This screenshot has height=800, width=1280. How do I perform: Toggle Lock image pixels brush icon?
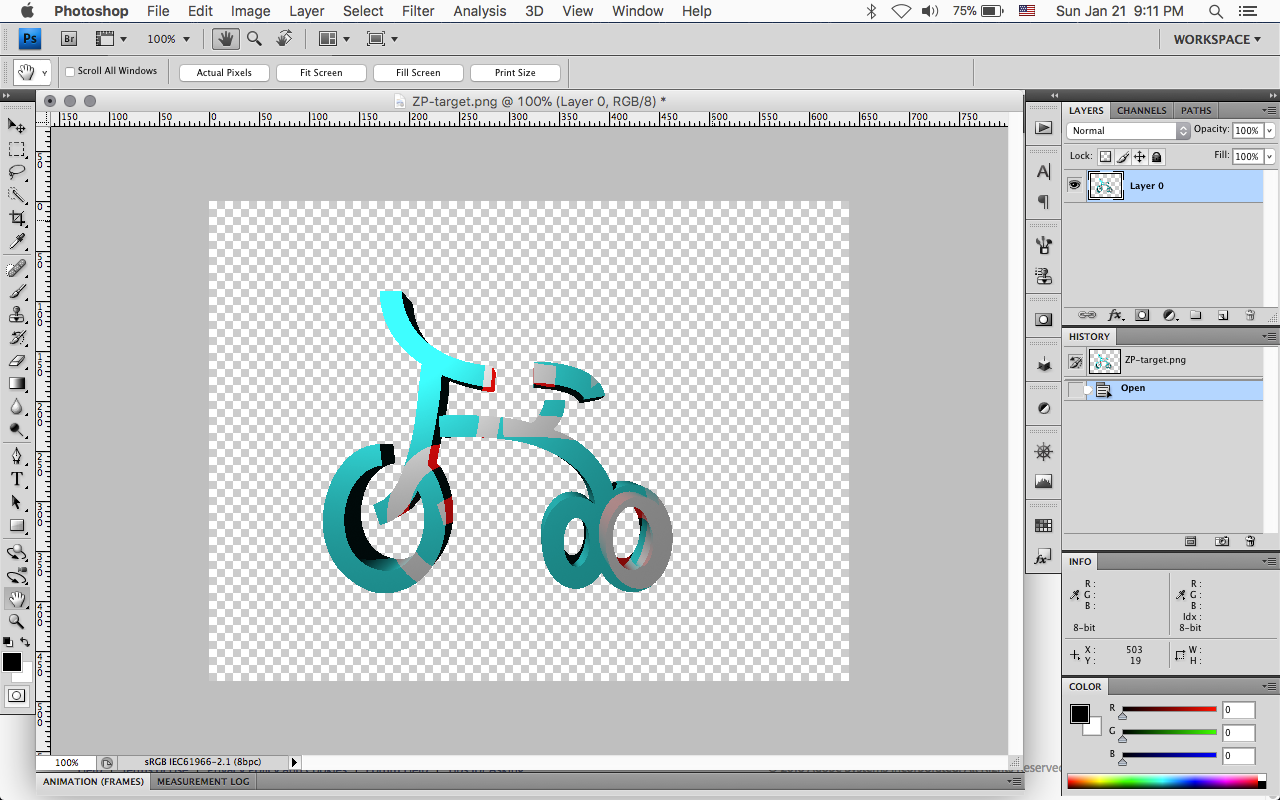1122,157
